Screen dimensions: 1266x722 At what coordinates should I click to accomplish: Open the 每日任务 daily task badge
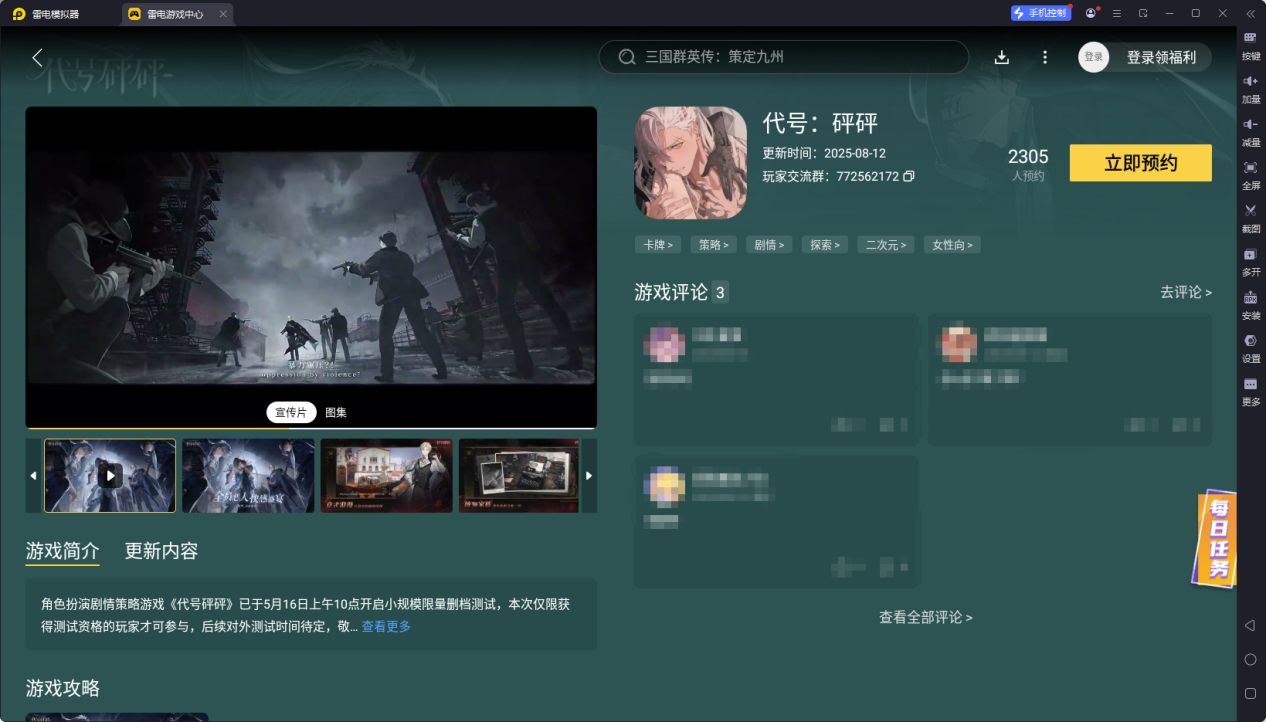1216,537
